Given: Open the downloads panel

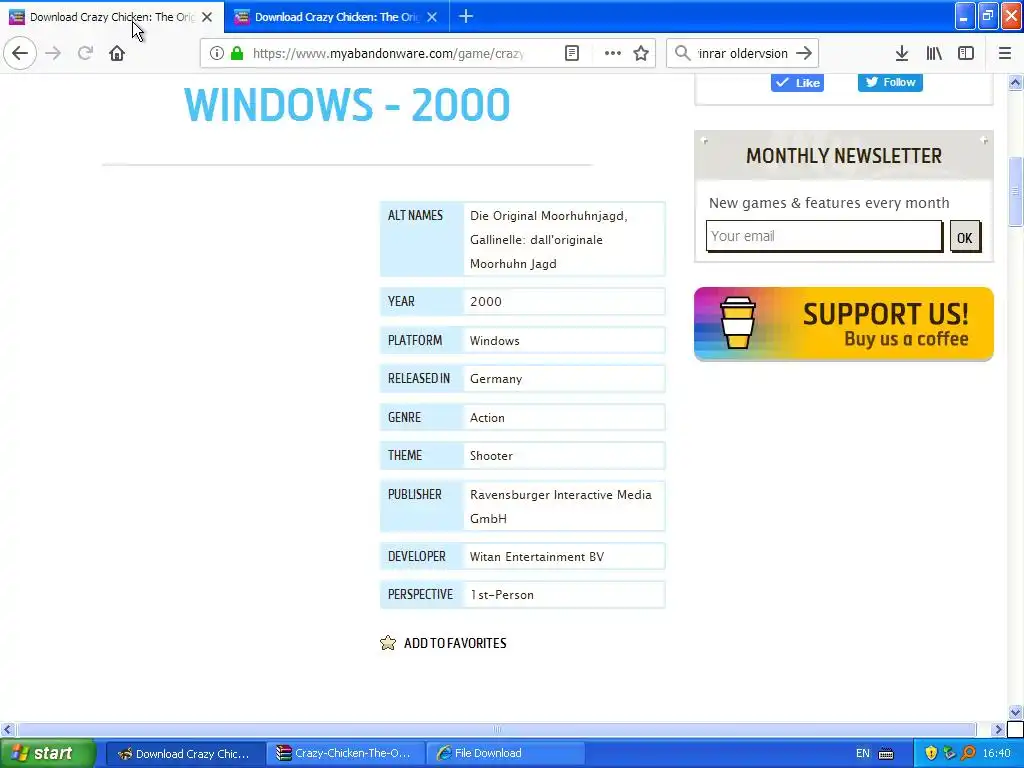Looking at the screenshot, I should coord(902,53).
